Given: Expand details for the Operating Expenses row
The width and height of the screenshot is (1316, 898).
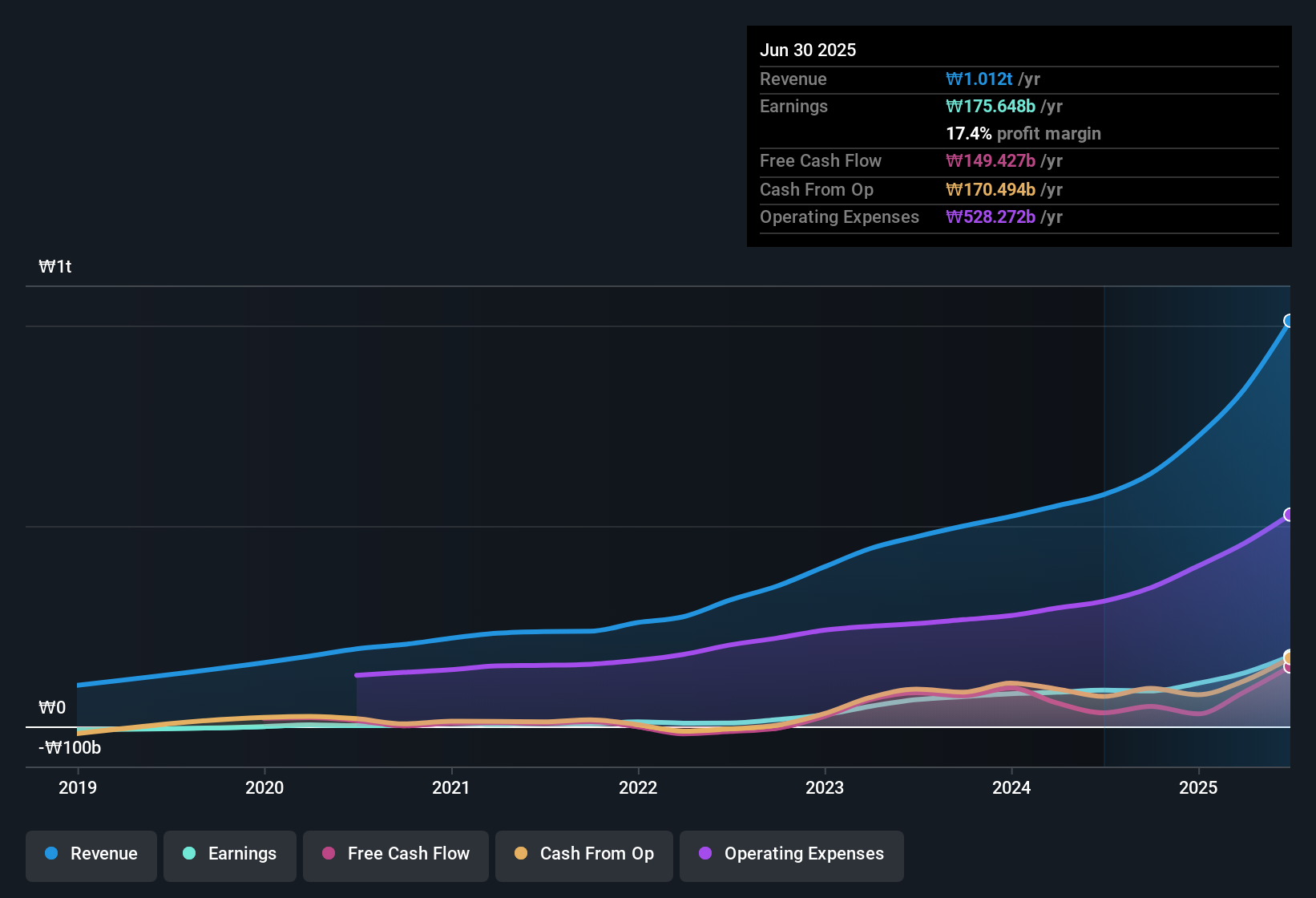Looking at the screenshot, I should point(839,216).
